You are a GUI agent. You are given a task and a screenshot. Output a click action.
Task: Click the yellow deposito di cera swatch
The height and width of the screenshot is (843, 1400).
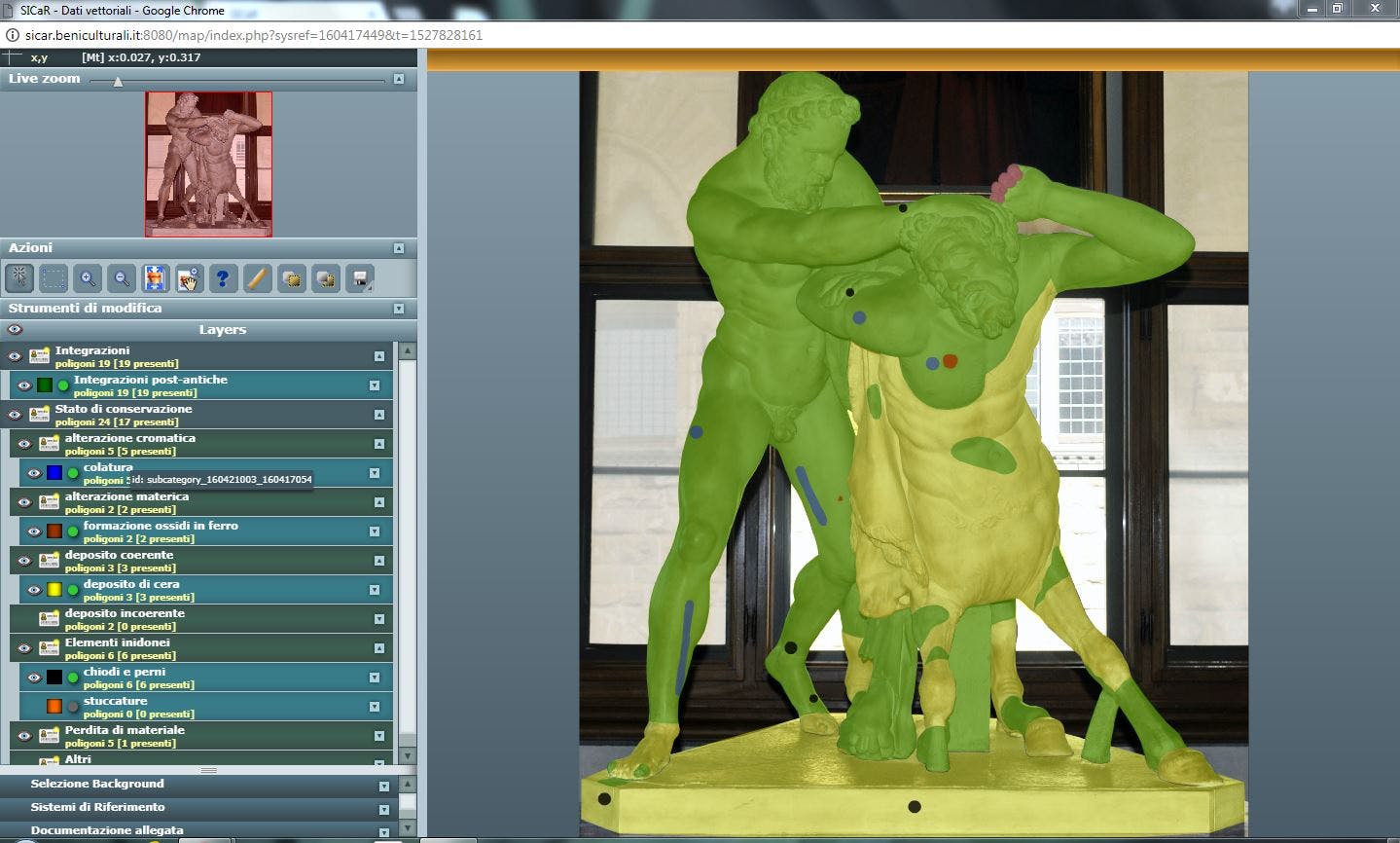(54, 590)
